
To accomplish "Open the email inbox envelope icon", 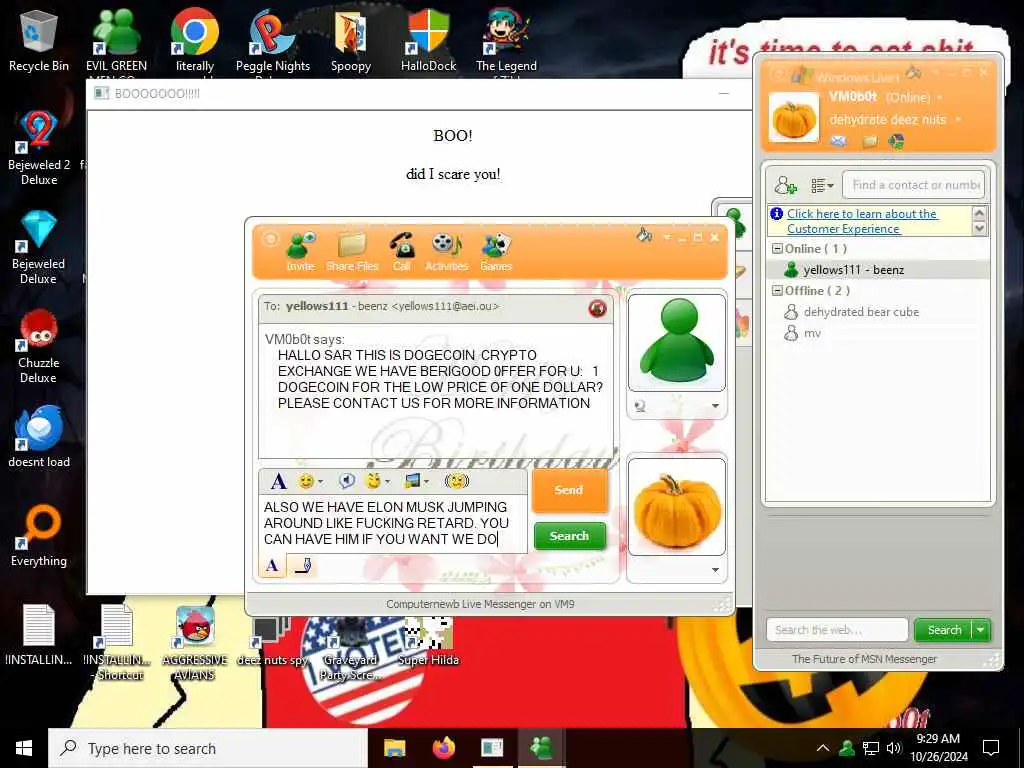I will click(839, 141).
